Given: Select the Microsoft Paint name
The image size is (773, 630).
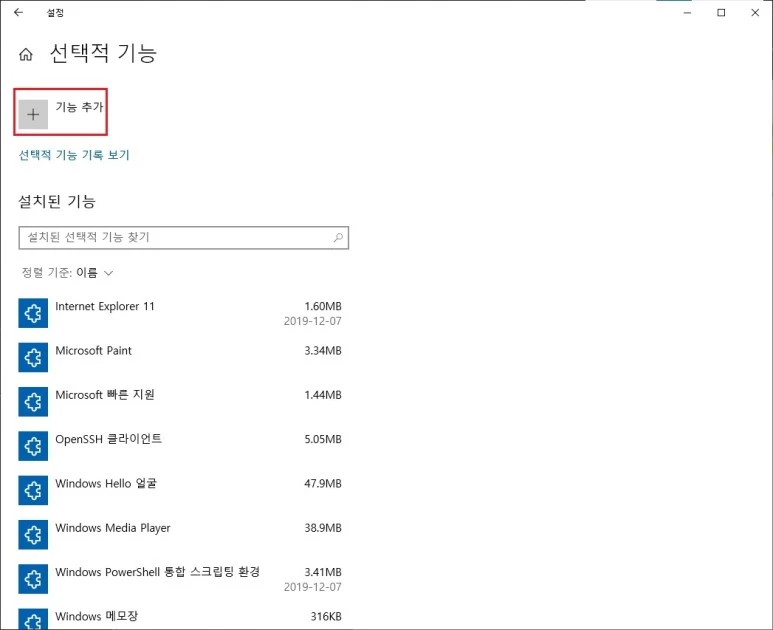Looking at the screenshot, I should (94, 350).
